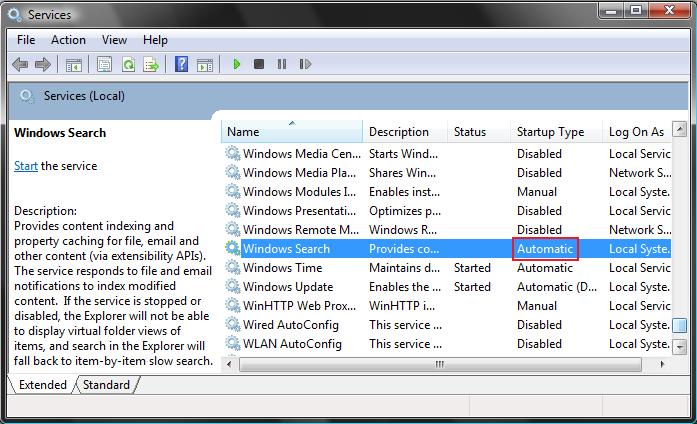The image size is (697, 424).
Task: Click gear icon of Windows Presentation row
Action: 232,211
